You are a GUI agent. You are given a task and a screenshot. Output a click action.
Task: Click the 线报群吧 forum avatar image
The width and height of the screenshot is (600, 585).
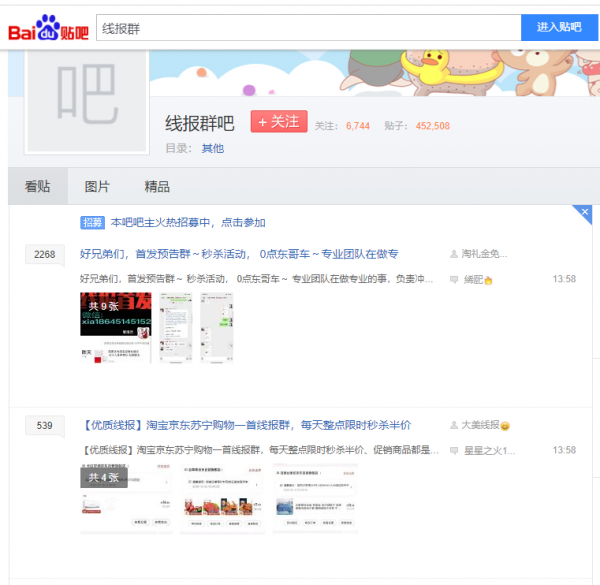(86, 100)
